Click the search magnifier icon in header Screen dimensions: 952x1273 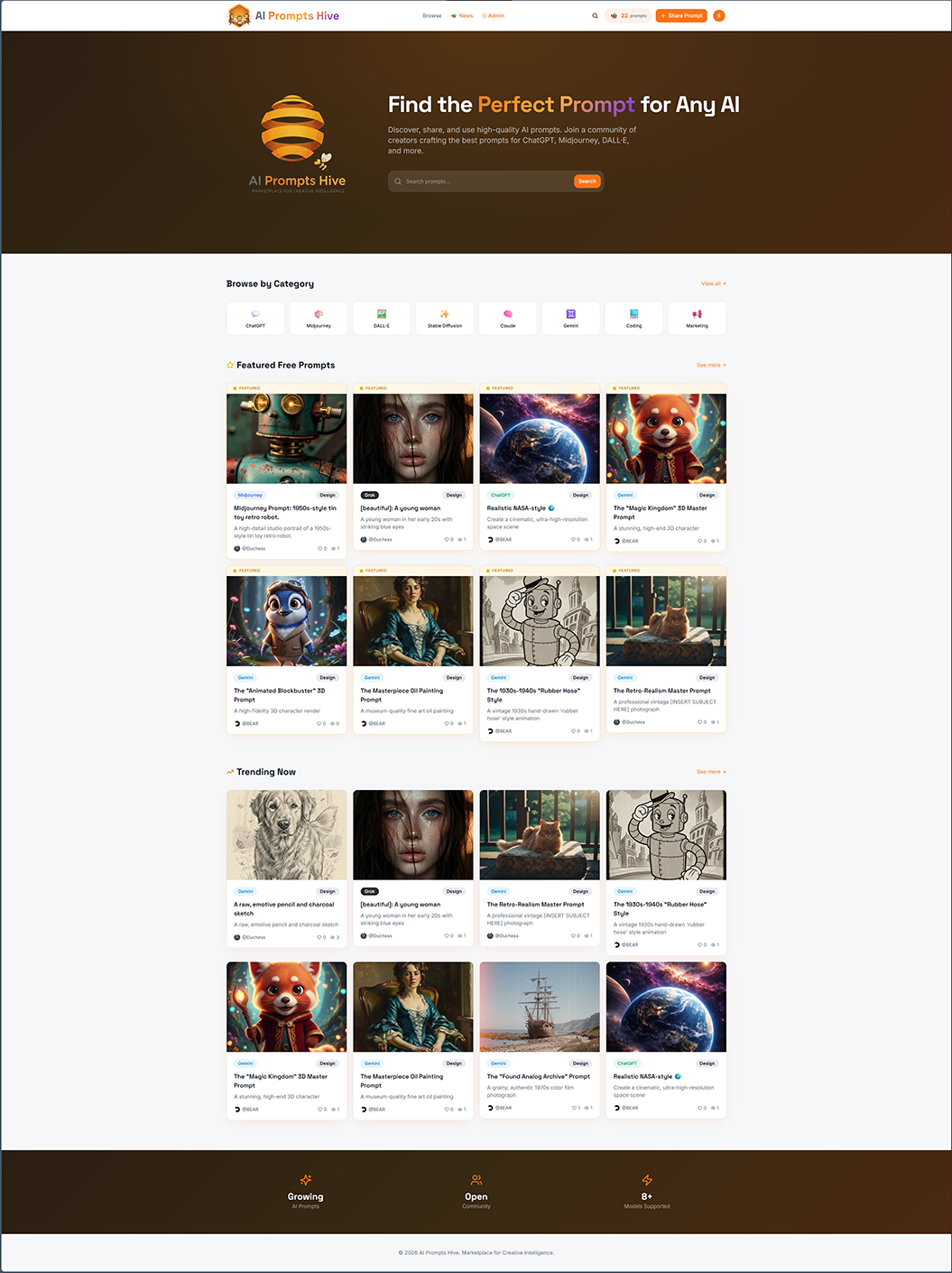coord(595,15)
